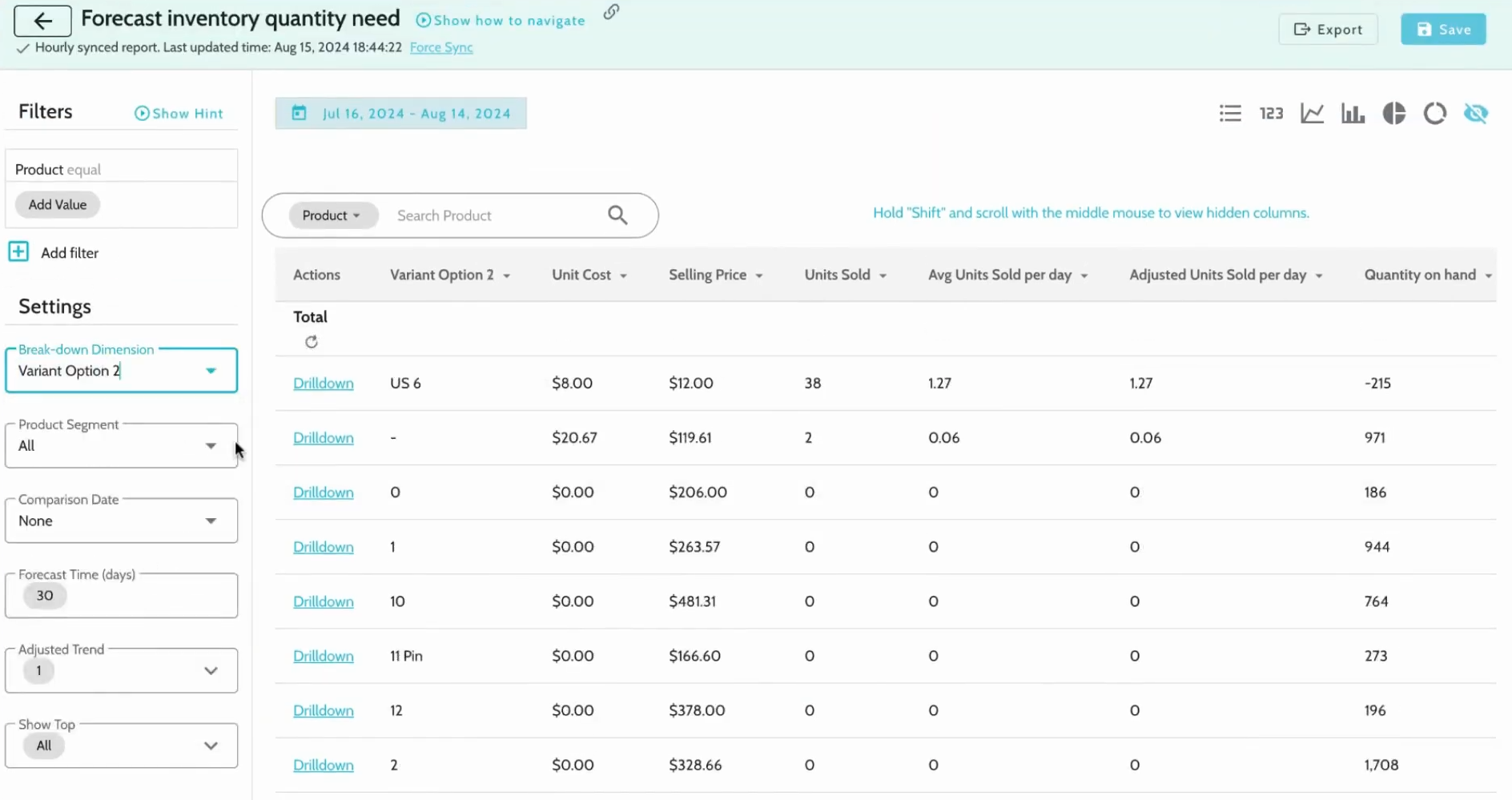Focus the Search Product field
The image size is (1512, 800).
(x=497, y=215)
